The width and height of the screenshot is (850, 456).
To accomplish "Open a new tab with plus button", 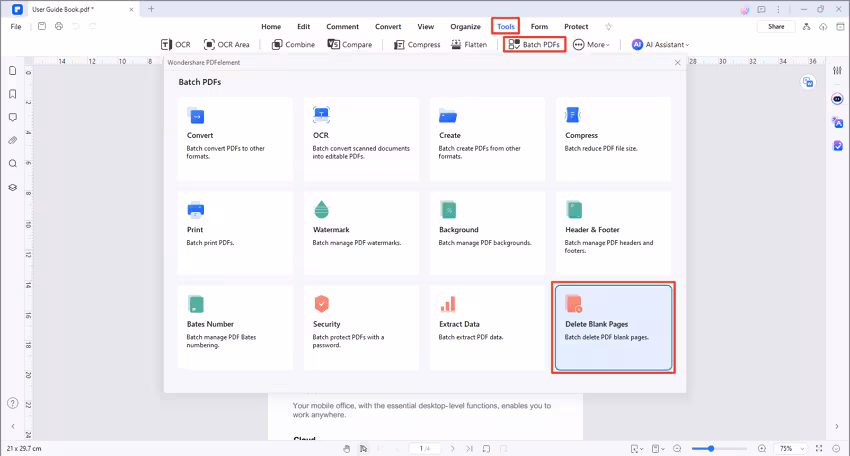I will [x=151, y=9].
